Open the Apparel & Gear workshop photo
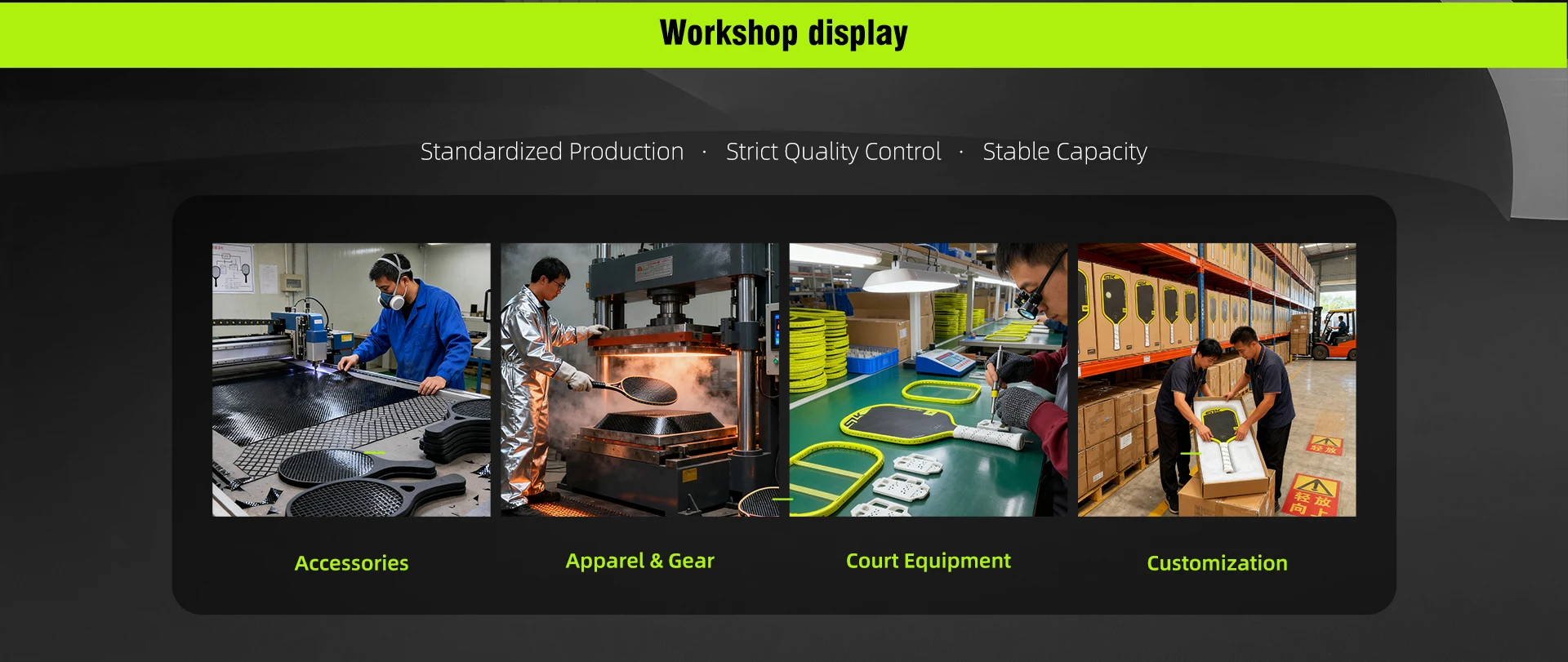The width and height of the screenshot is (1568, 662). coord(639,380)
